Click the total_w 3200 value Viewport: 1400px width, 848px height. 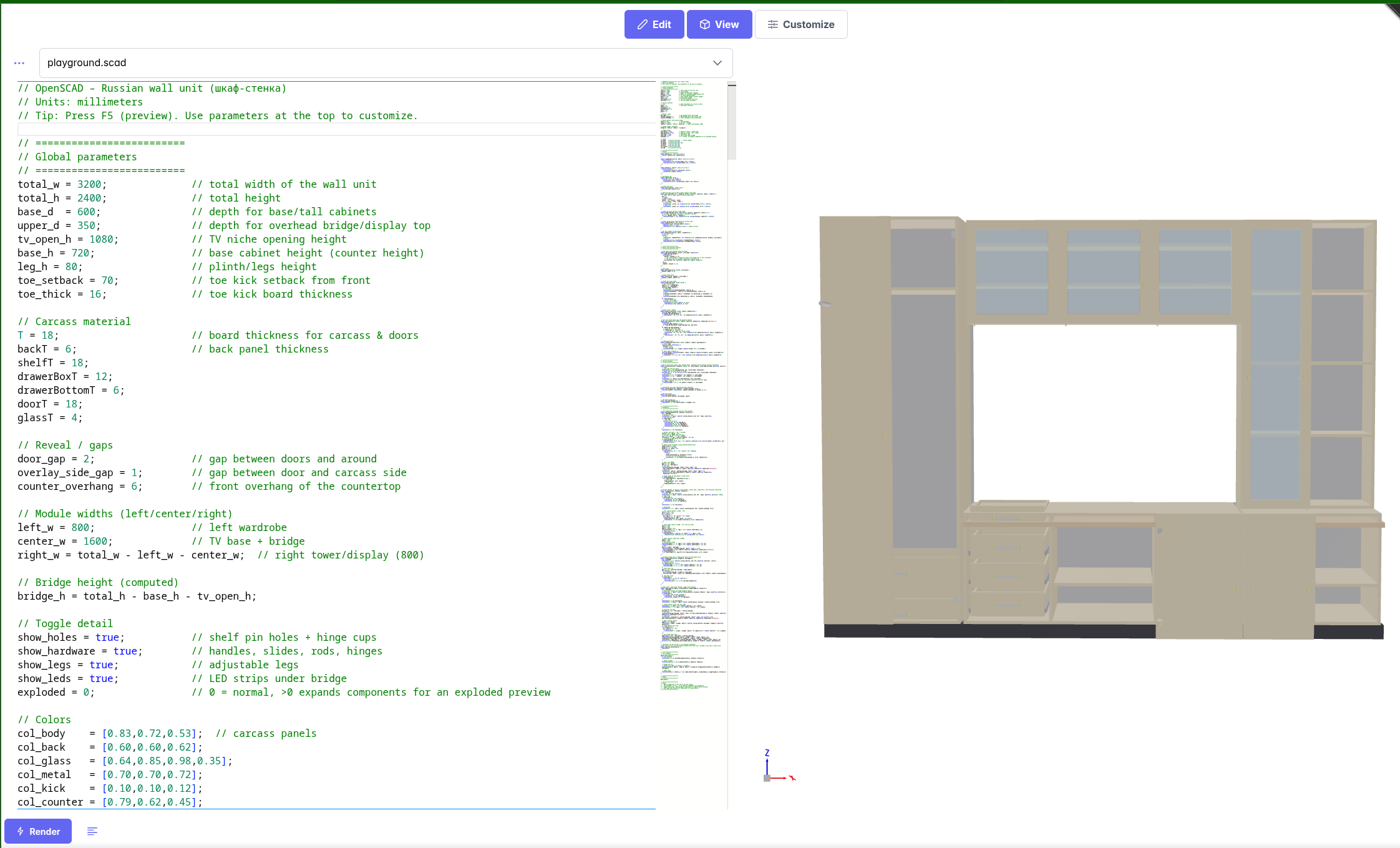point(89,184)
